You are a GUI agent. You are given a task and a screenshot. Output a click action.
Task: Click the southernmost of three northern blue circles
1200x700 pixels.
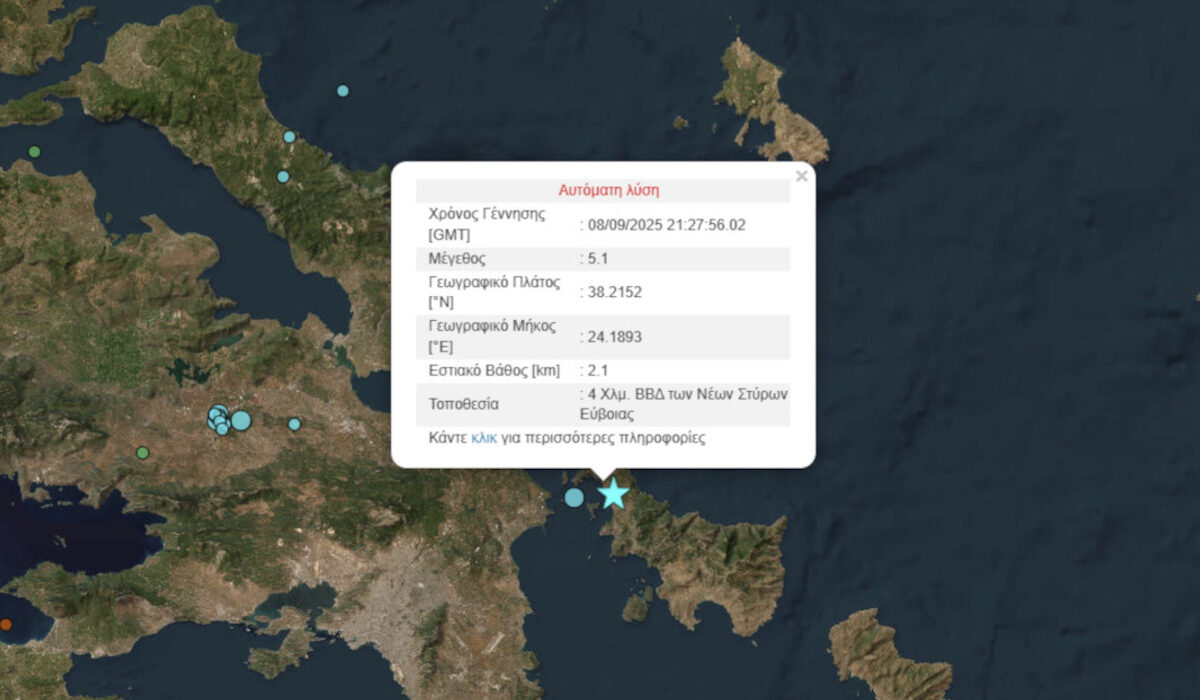(283, 177)
